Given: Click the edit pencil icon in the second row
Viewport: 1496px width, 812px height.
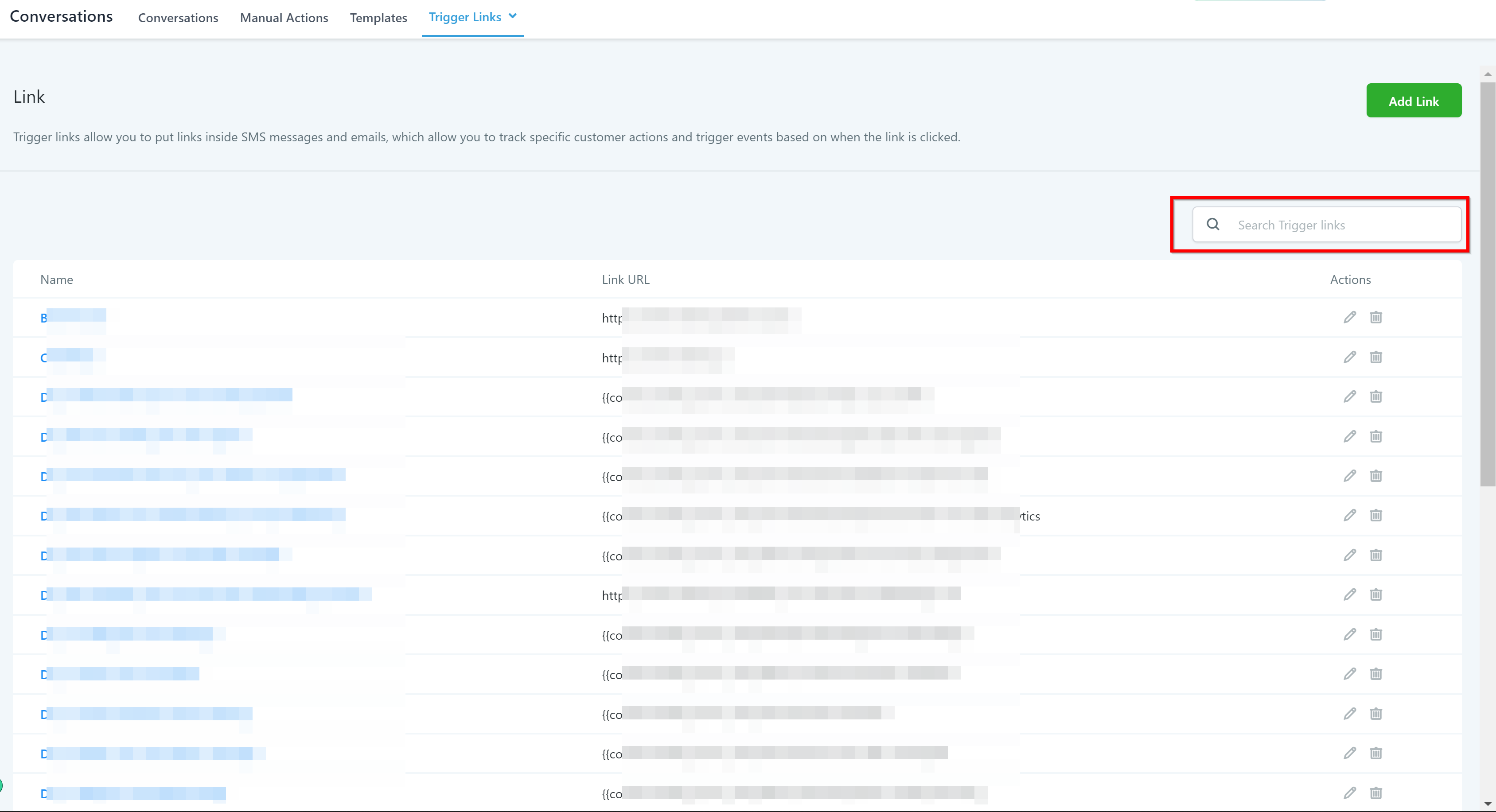Looking at the screenshot, I should [1350, 357].
